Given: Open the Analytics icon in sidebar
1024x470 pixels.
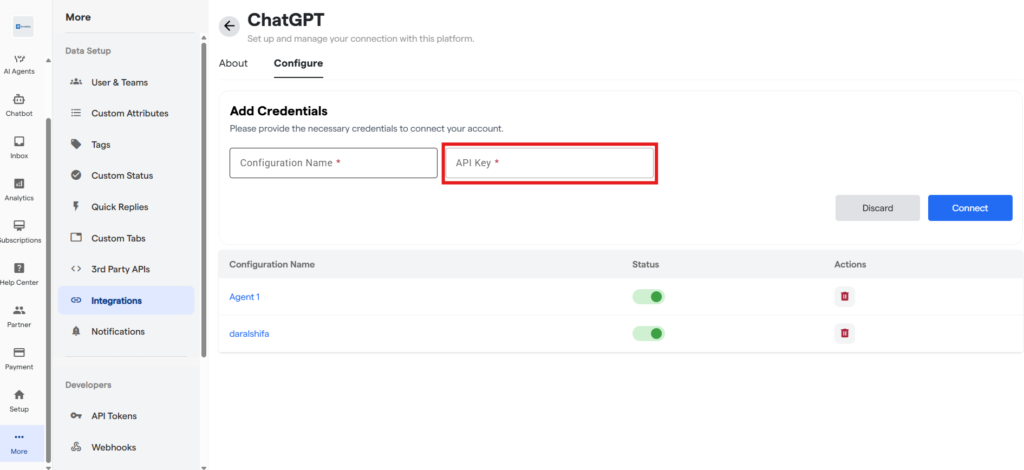Looking at the screenshot, I should (19, 184).
